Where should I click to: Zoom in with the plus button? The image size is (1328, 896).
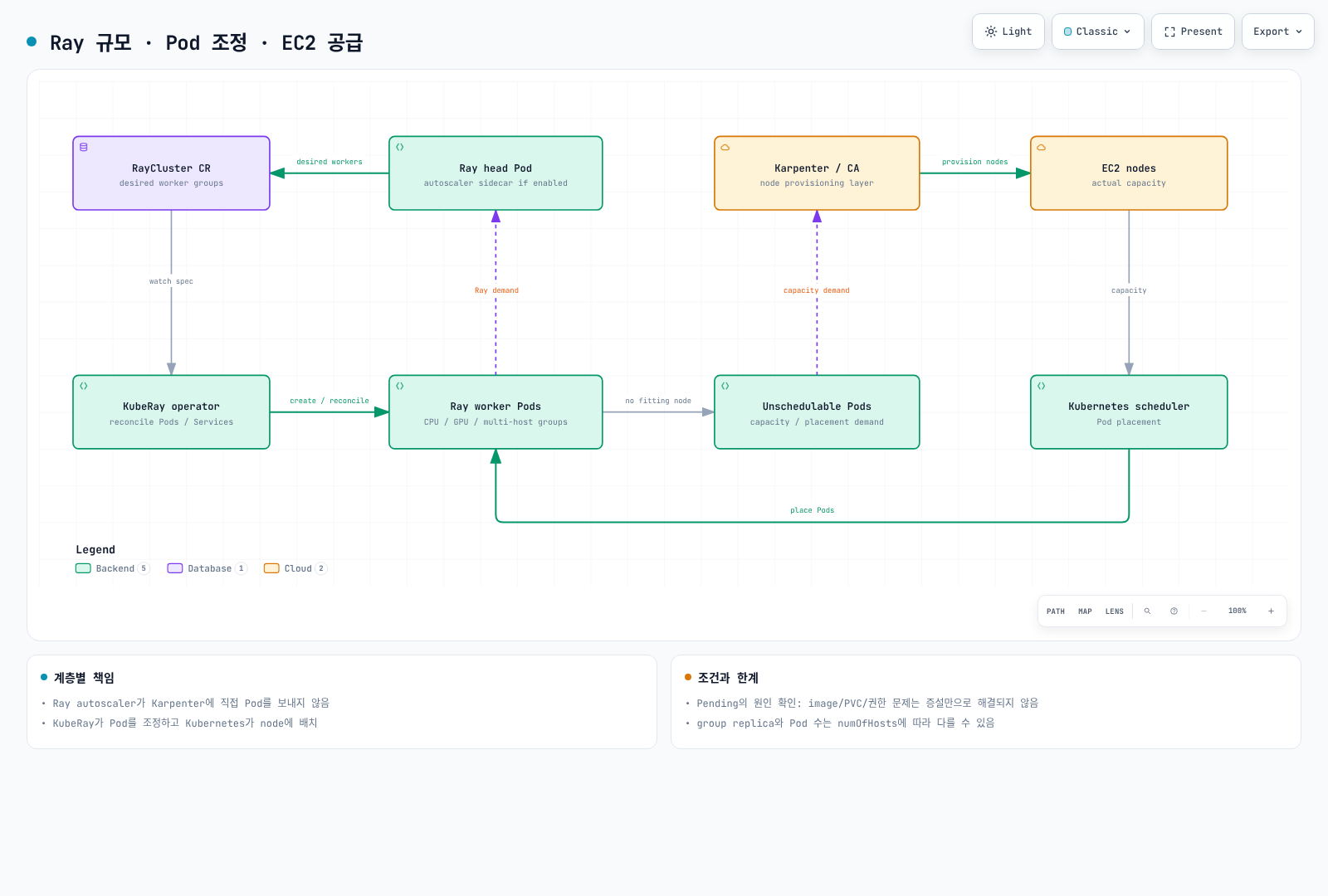(1271, 611)
